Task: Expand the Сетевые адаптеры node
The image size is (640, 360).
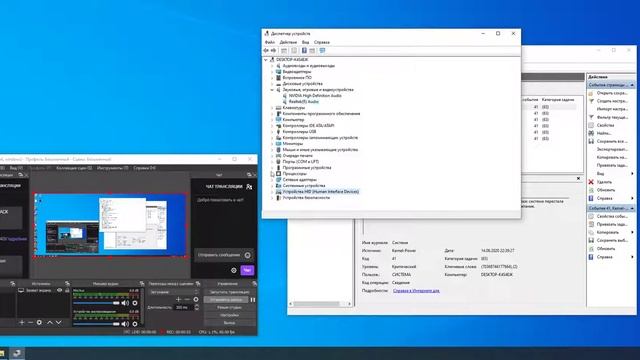Action: click(272, 180)
